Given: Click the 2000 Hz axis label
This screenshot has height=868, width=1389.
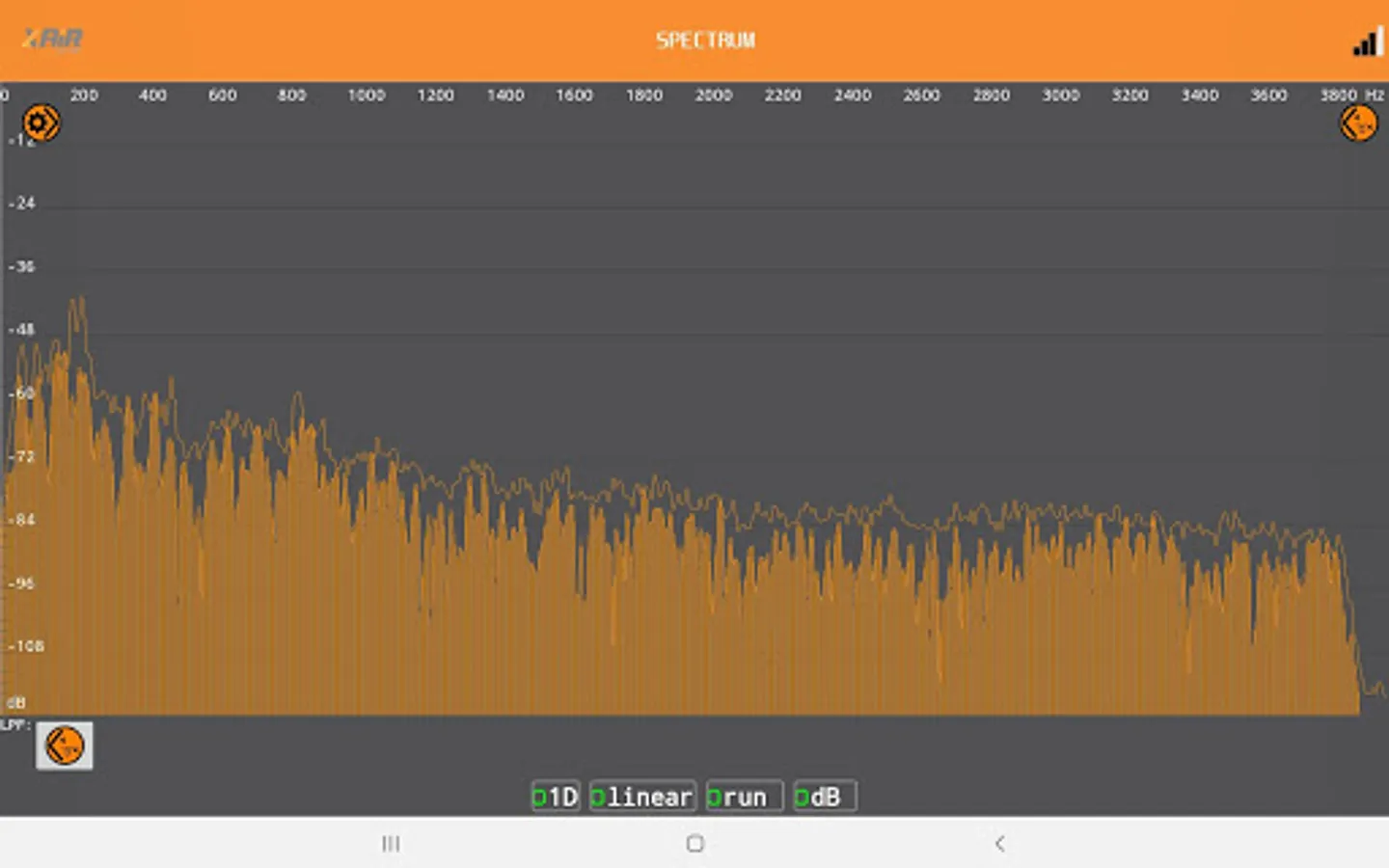Looking at the screenshot, I should tap(714, 95).
